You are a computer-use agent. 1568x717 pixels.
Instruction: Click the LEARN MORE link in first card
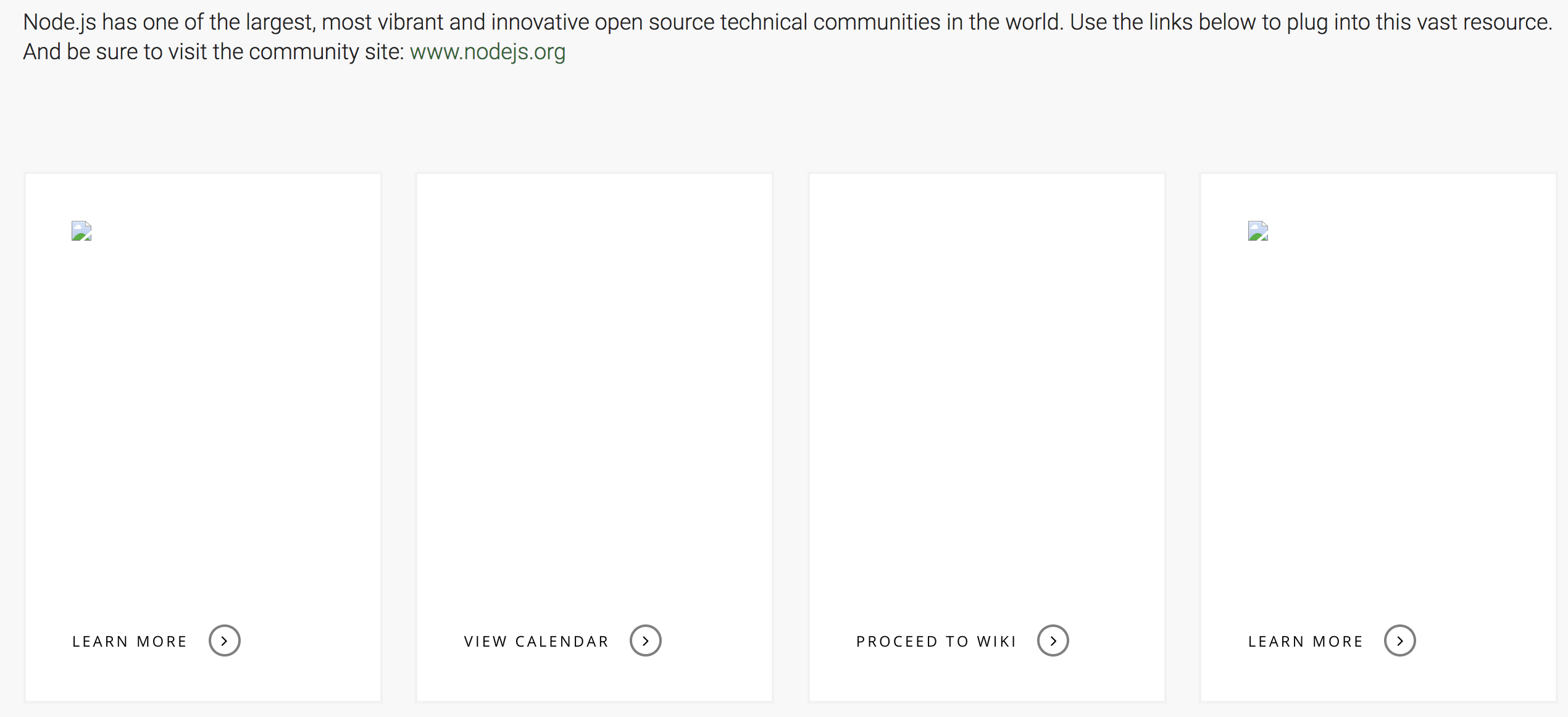click(130, 641)
